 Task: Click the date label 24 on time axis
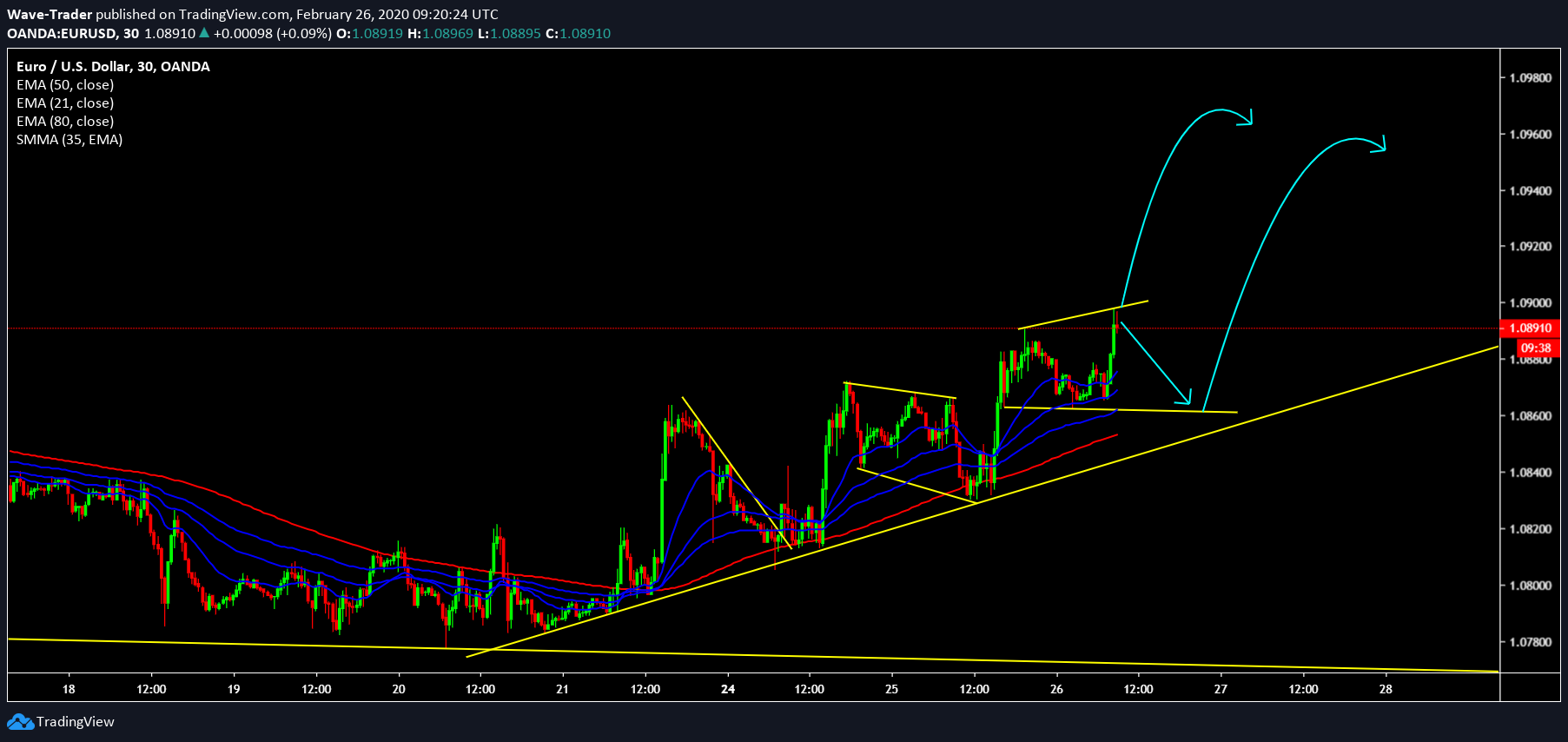coord(728,689)
